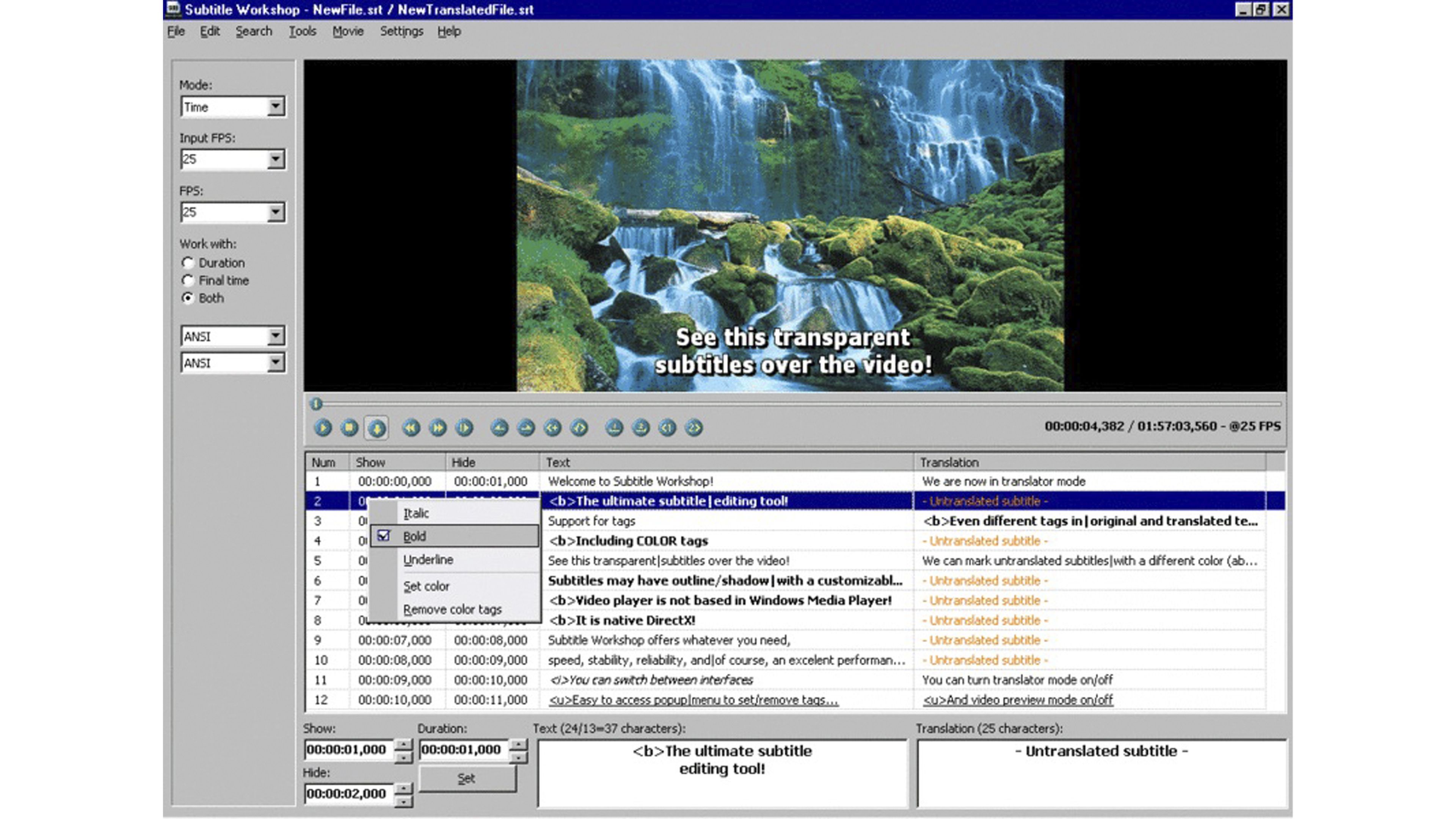1456x819 pixels.
Task: Click the Show time input field
Action: (x=349, y=750)
